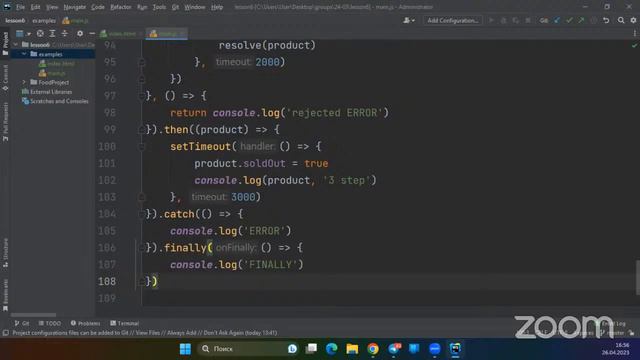The height and width of the screenshot is (360, 640).
Task: Open the Edit menu
Action: pos(36,7)
